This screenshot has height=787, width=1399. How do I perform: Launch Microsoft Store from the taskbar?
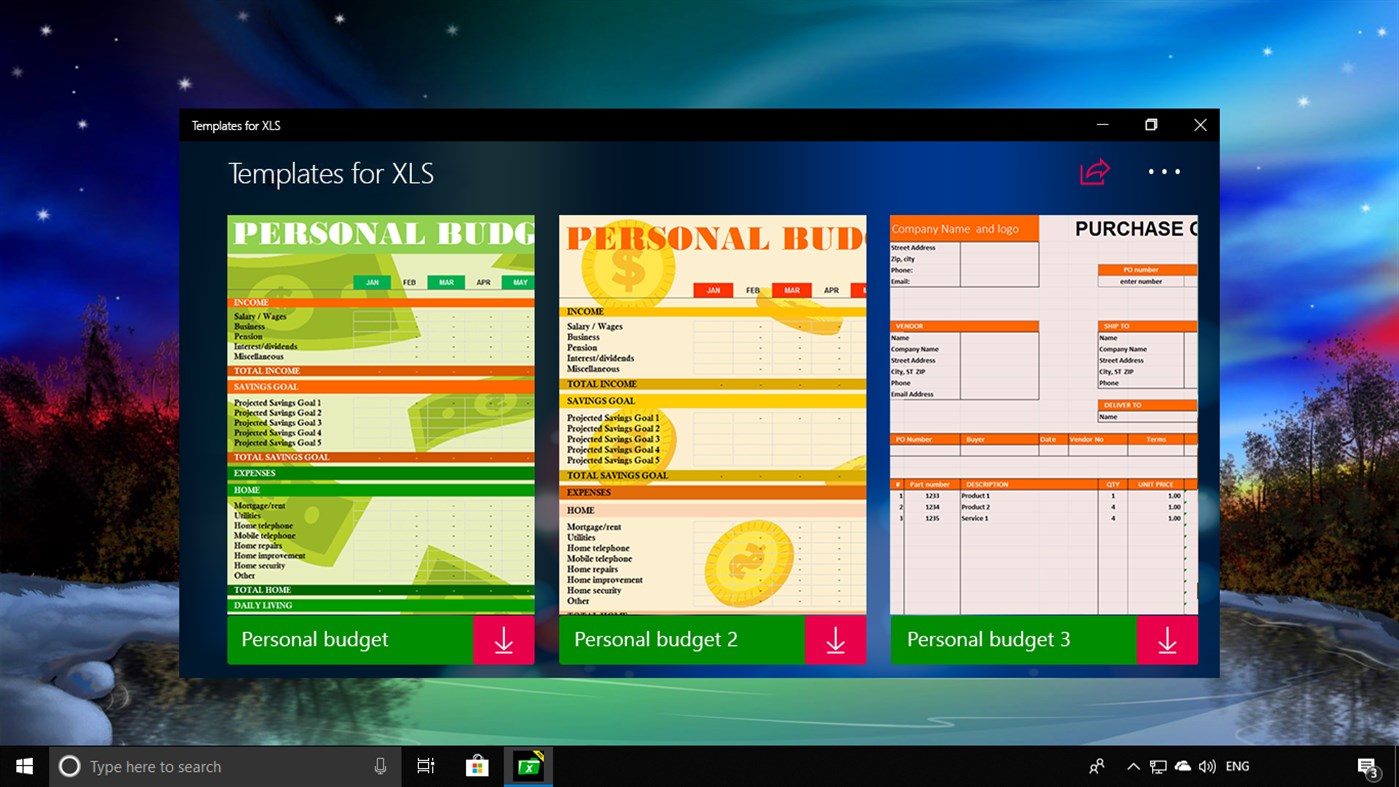coord(476,766)
